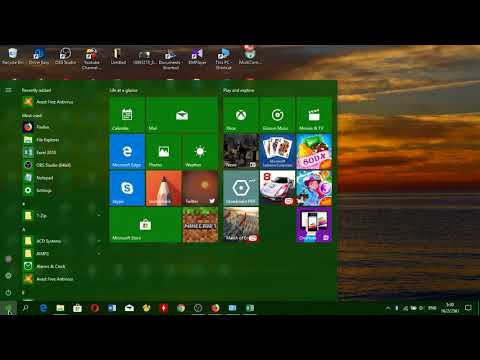This screenshot has height=360, width=480.
Task: Launch Opera from the taskbar
Action: (95, 308)
